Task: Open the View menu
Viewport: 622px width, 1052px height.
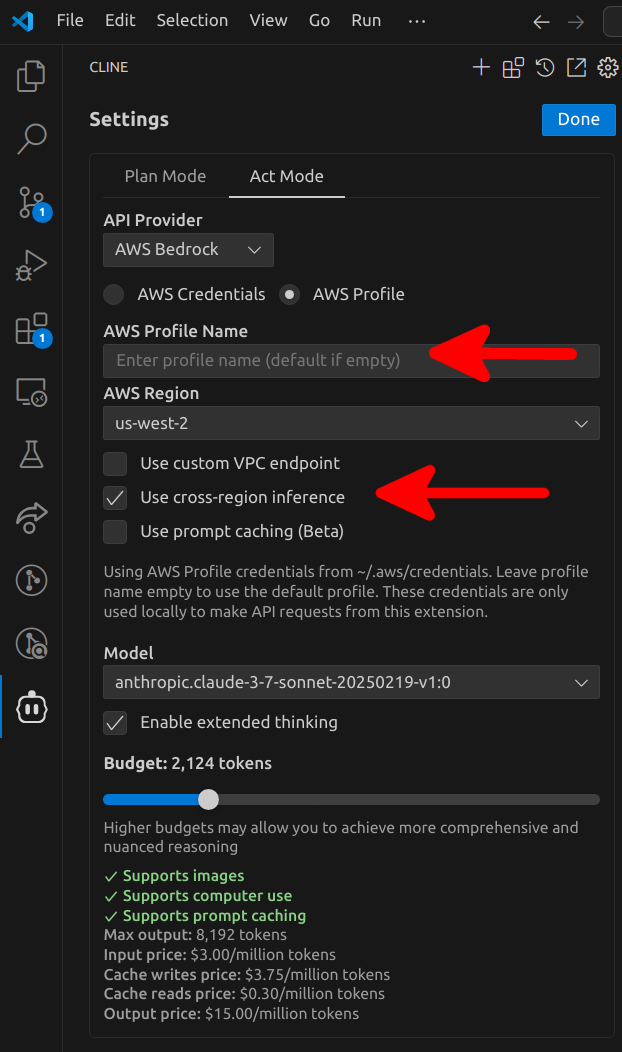Action: click(268, 21)
